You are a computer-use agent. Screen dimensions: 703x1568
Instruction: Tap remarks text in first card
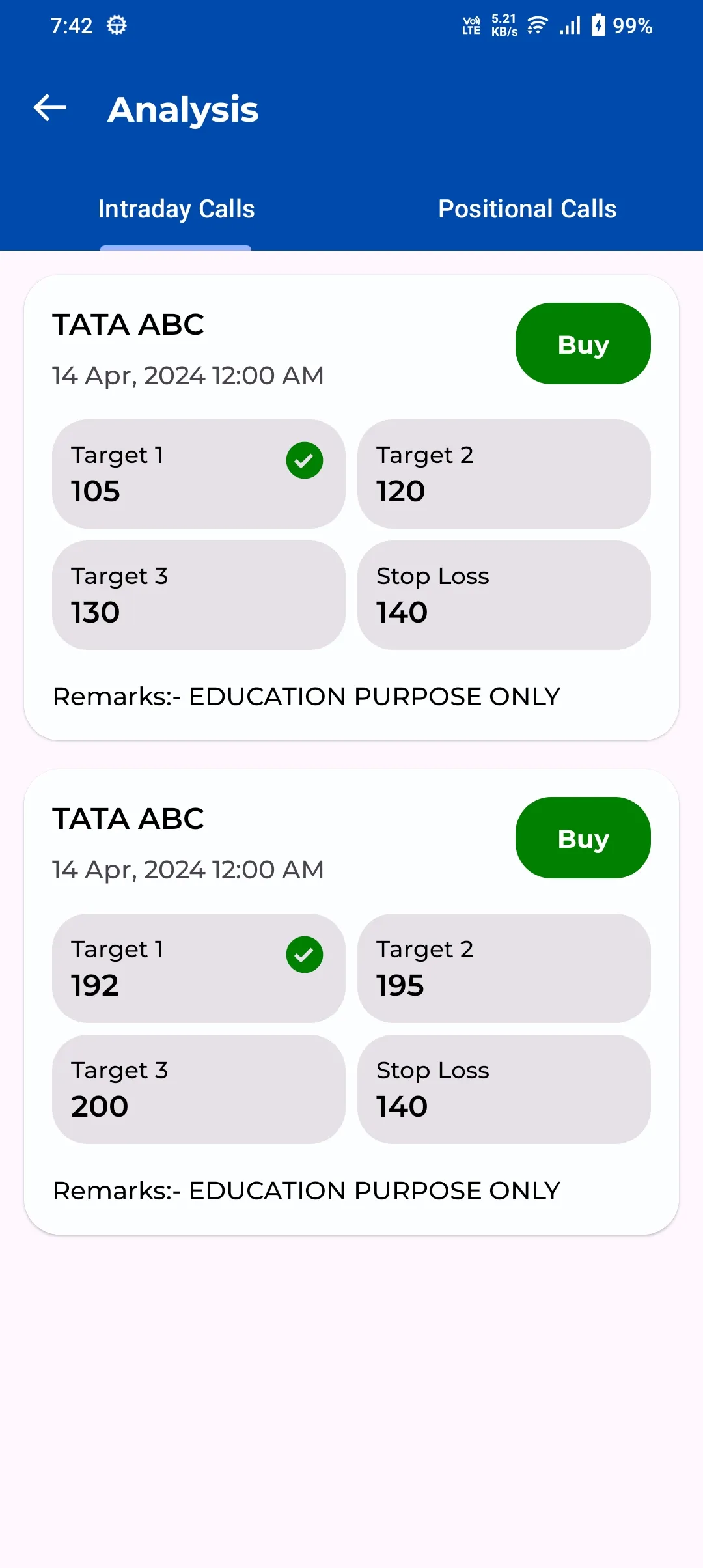307,697
